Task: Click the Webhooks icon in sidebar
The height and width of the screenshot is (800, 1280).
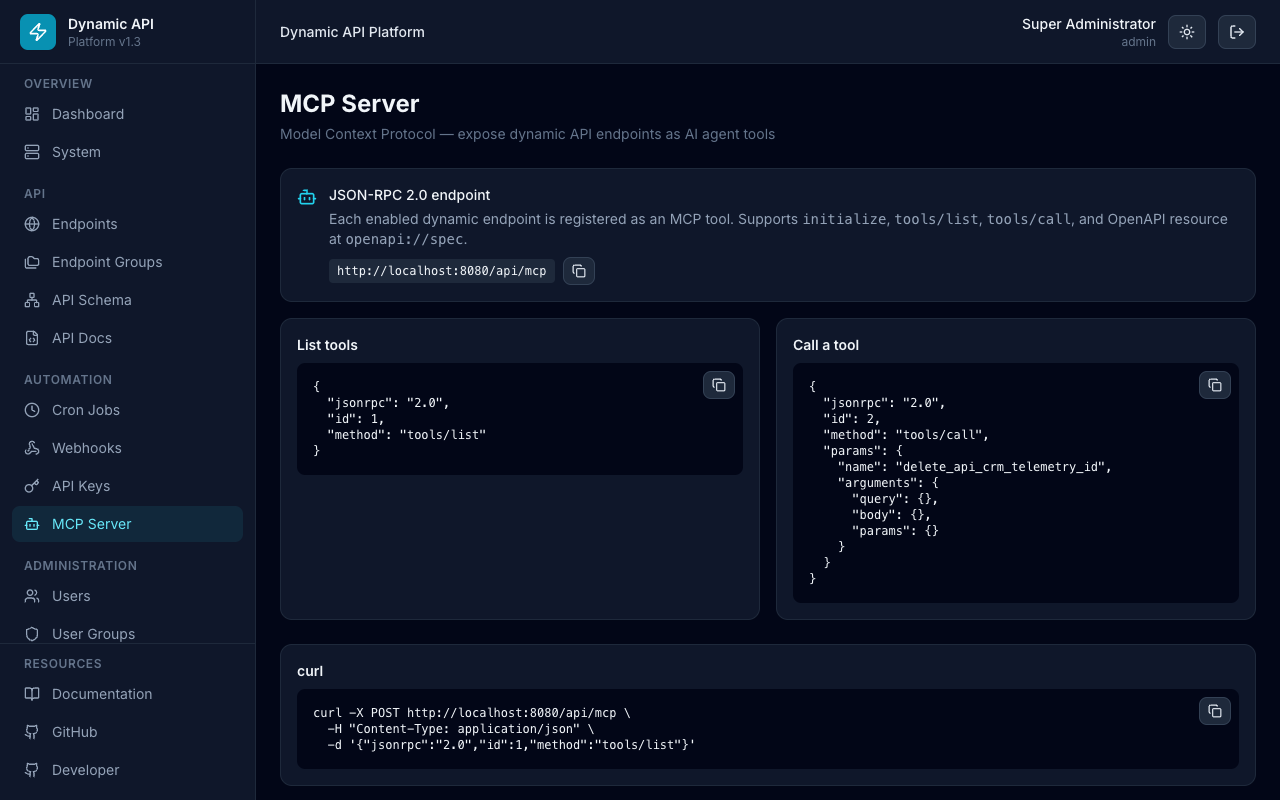Action: click(x=32, y=448)
